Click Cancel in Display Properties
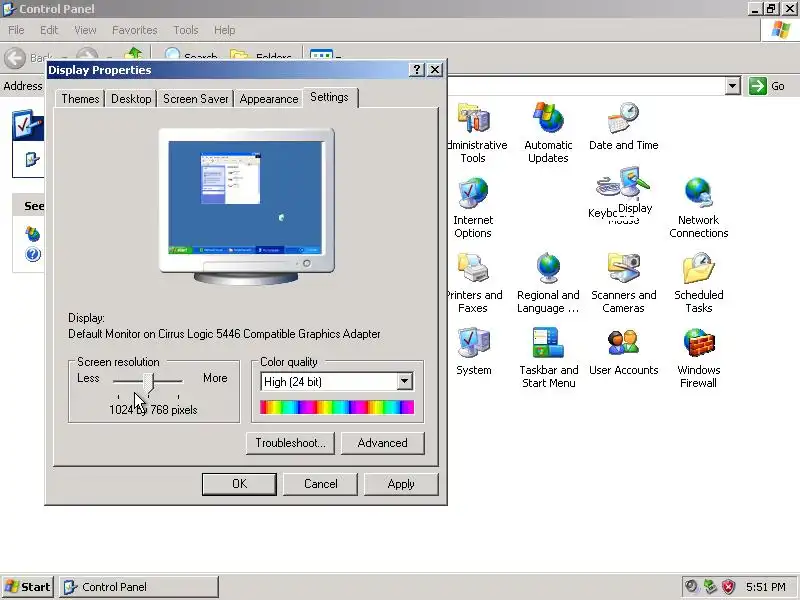Image resolution: width=800 pixels, height=600 pixels. click(320, 484)
